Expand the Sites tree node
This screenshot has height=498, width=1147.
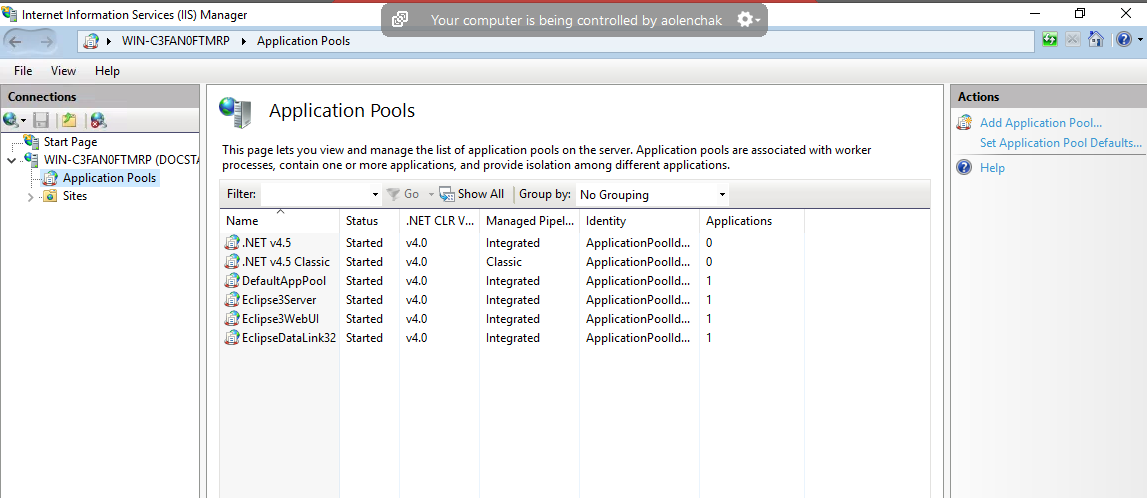30,197
